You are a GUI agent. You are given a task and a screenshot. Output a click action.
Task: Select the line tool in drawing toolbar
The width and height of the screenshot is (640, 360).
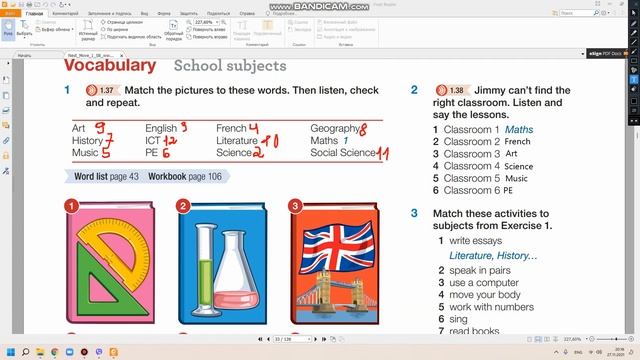(634, 42)
